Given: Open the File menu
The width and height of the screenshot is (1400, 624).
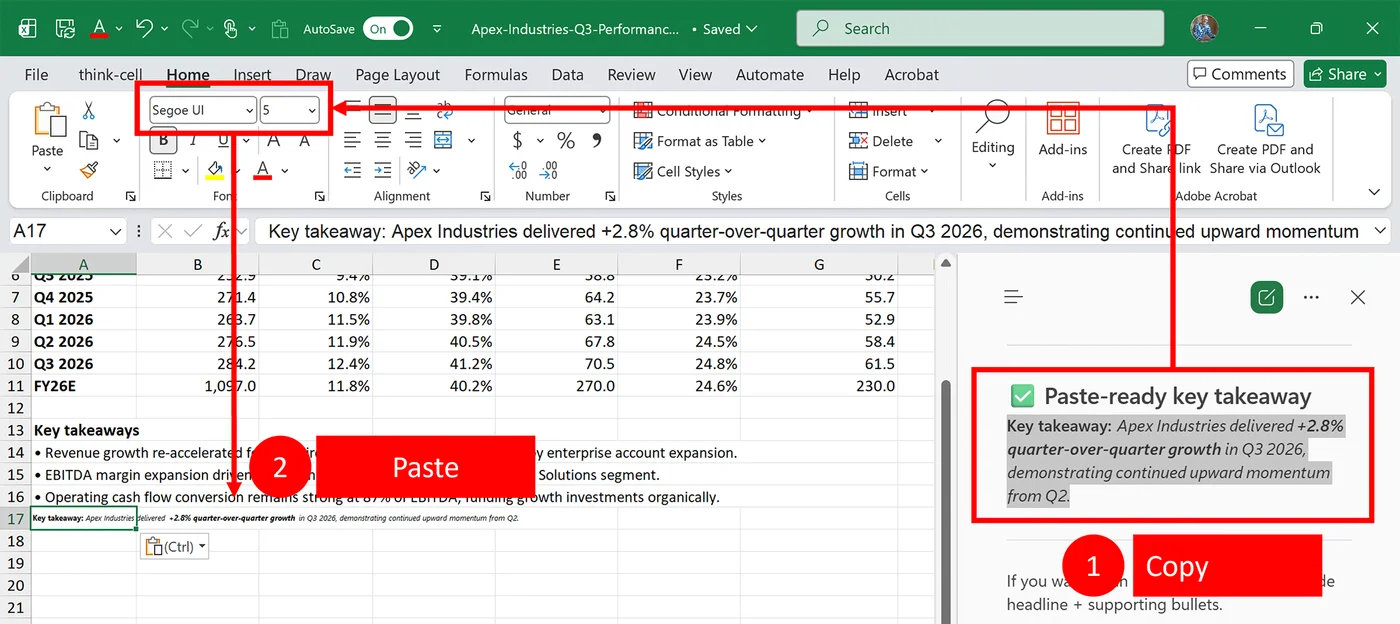Looking at the screenshot, I should pos(36,74).
